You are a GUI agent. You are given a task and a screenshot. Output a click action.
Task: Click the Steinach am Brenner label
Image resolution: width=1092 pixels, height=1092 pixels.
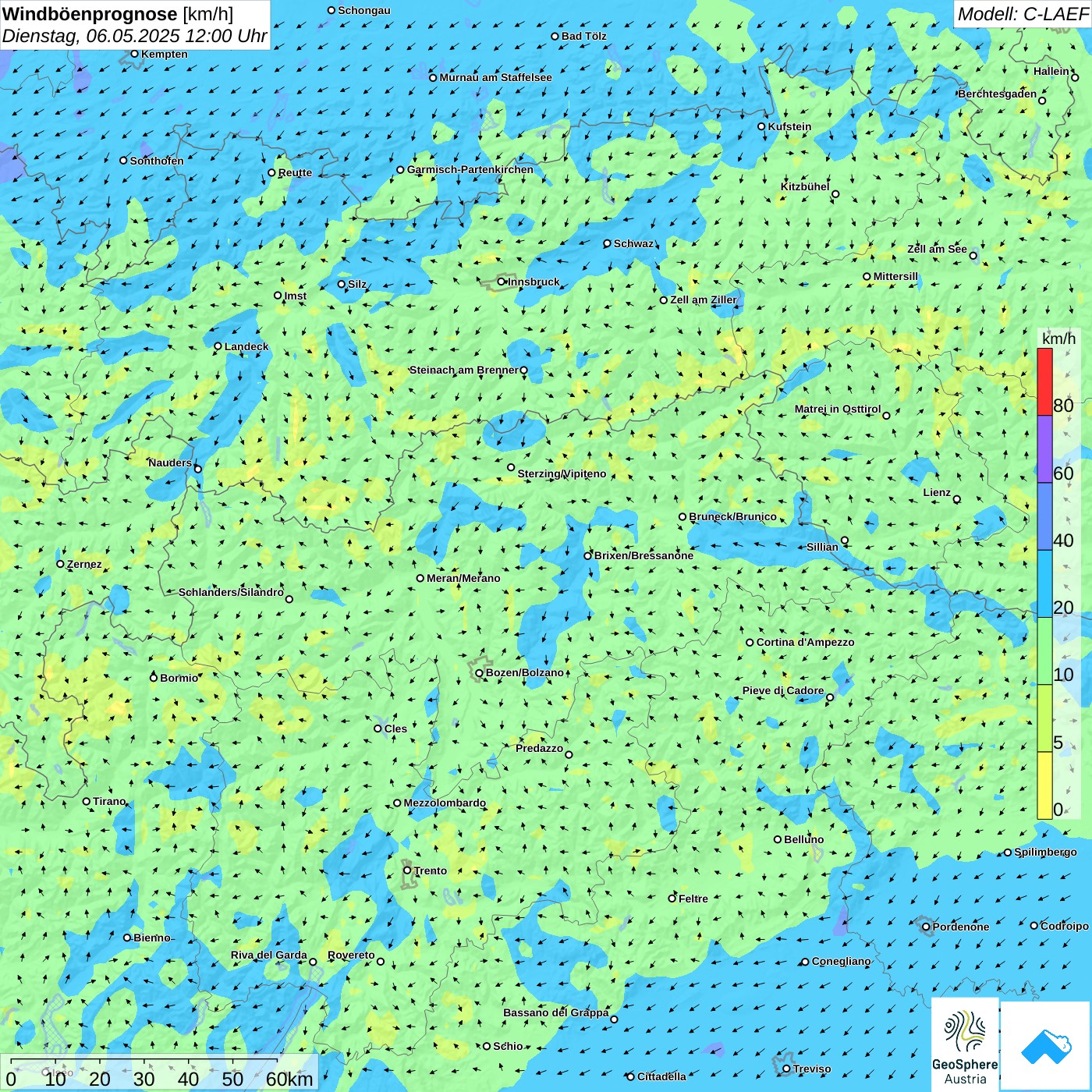pos(463,370)
